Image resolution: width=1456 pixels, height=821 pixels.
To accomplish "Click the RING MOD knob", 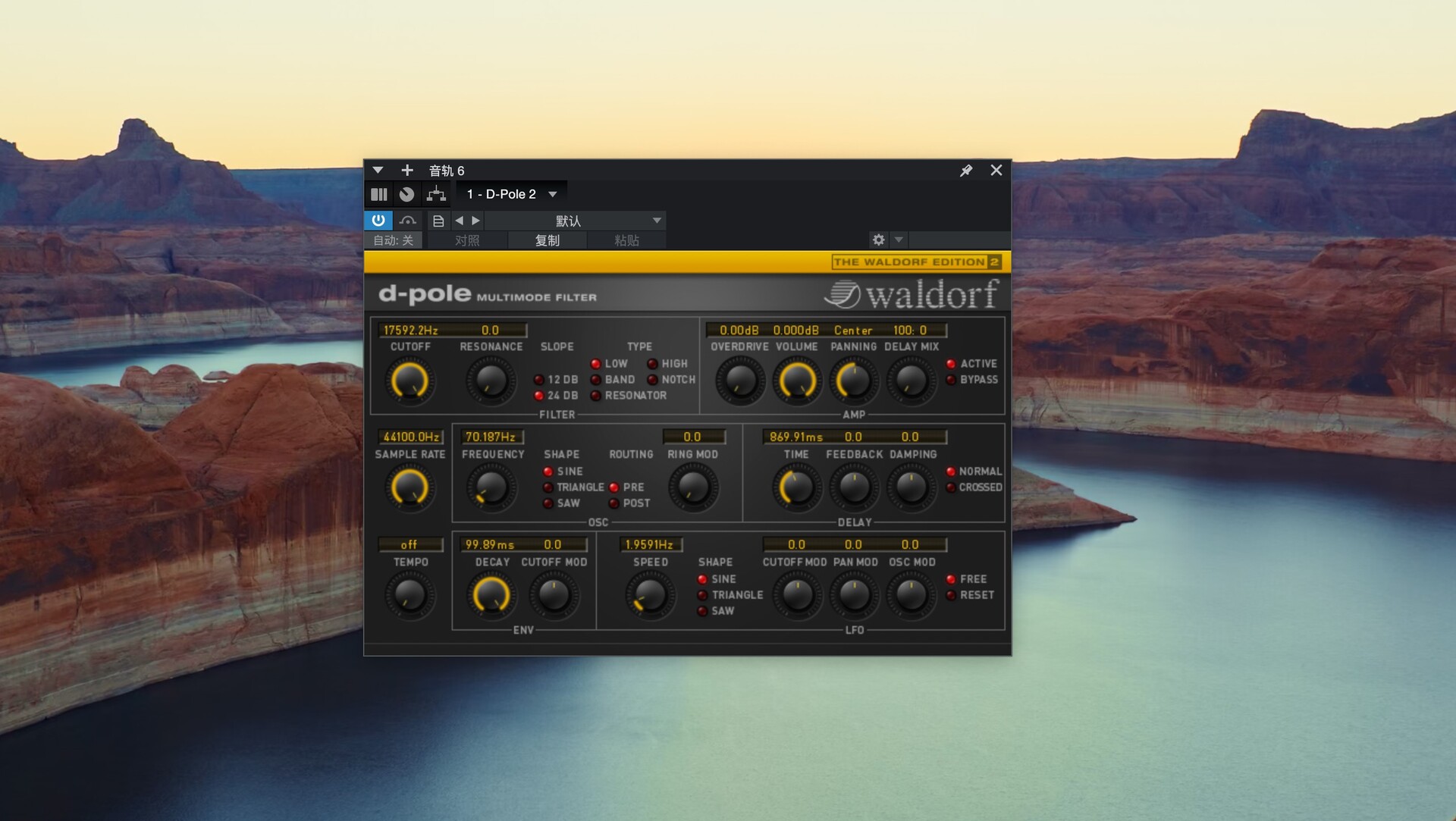I will (692, 487).
